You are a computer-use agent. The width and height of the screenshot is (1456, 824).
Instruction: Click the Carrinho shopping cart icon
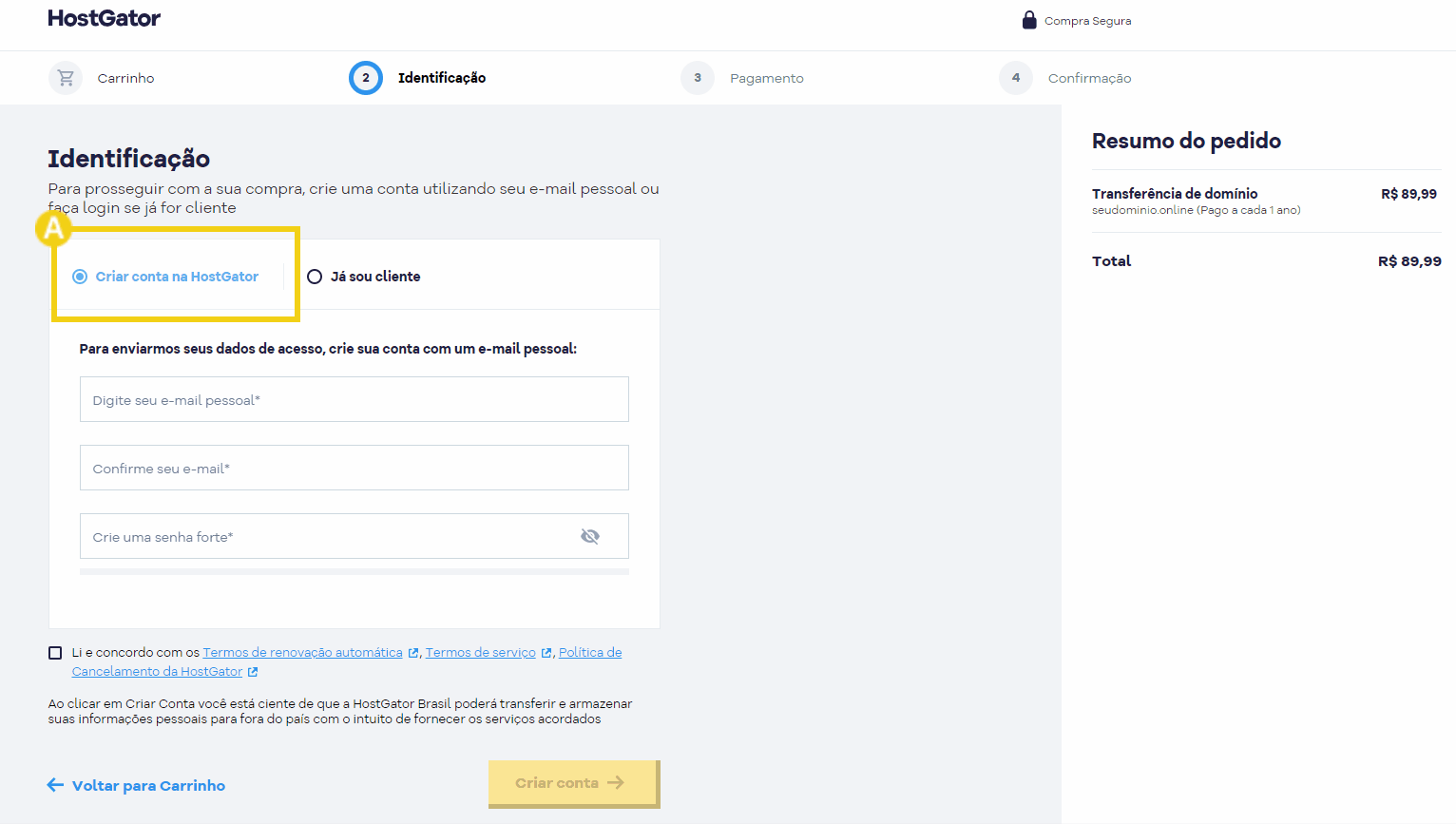coord(66,78)
